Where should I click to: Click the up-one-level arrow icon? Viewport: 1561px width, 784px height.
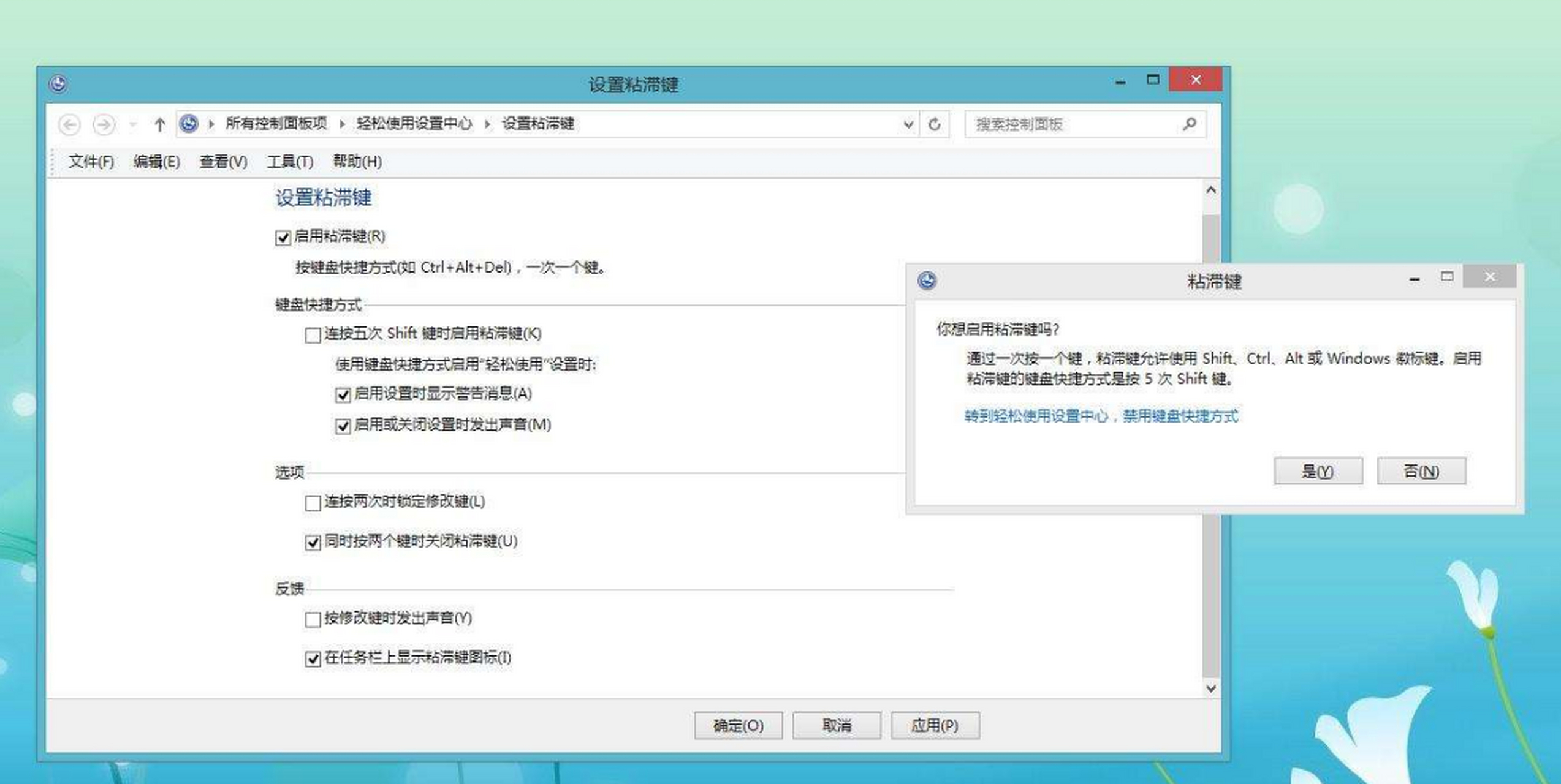click(159, 125)
